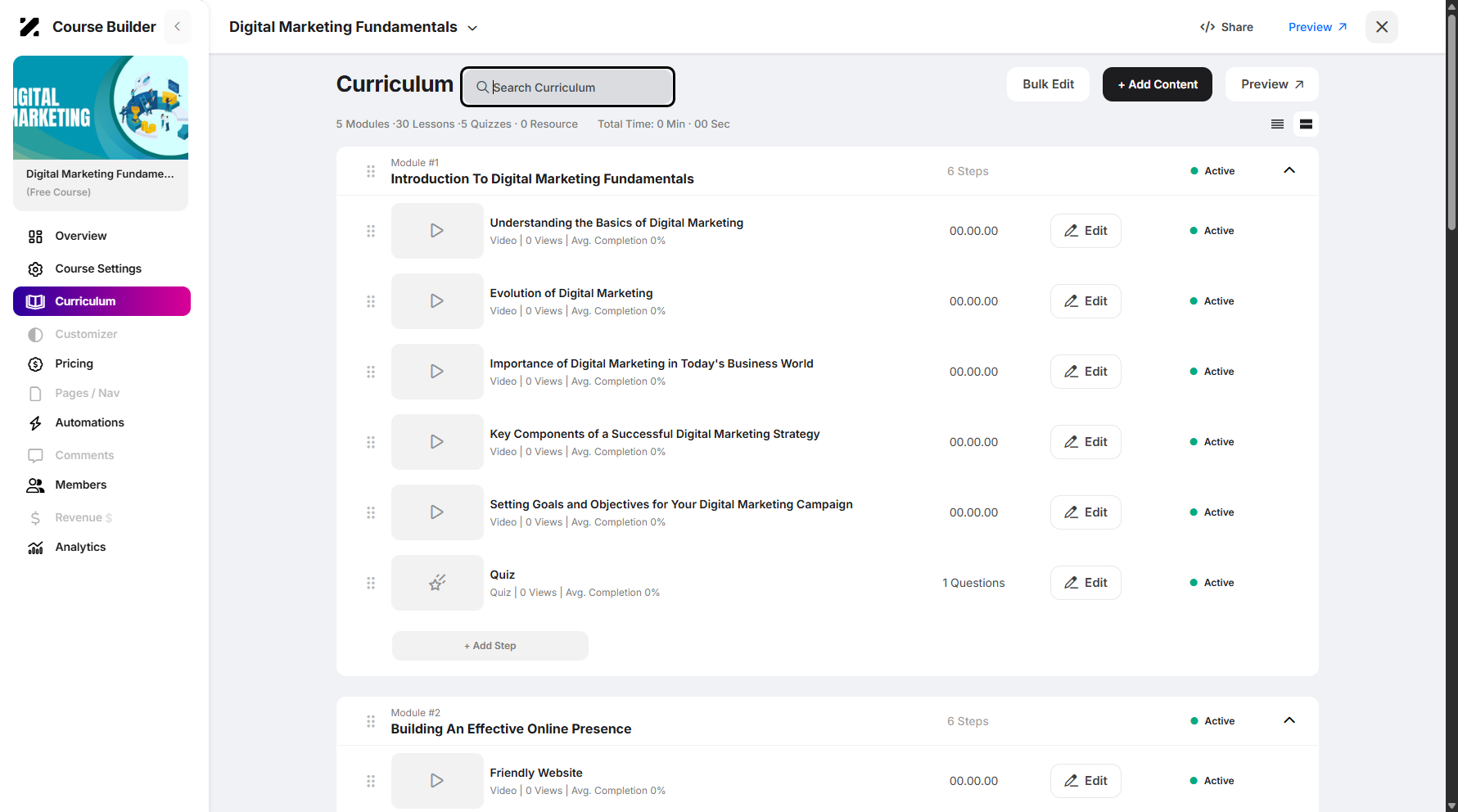Toggle Active status of Friendly Website
This screenshot has width=1458, height=812.
pyautogui.click(x=1212, y=781)
